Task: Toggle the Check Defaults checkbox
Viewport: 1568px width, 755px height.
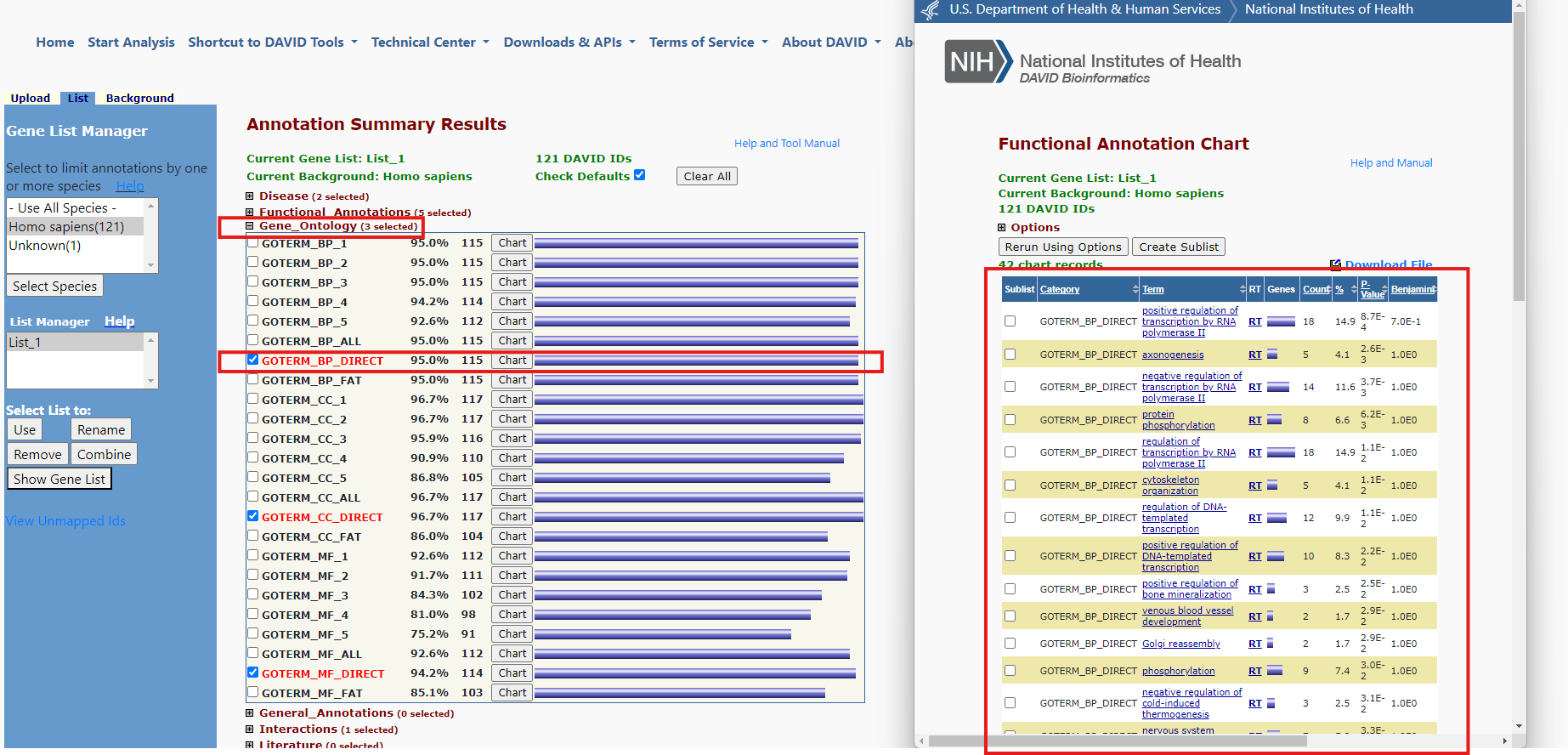Action: [x=640, y=175]
